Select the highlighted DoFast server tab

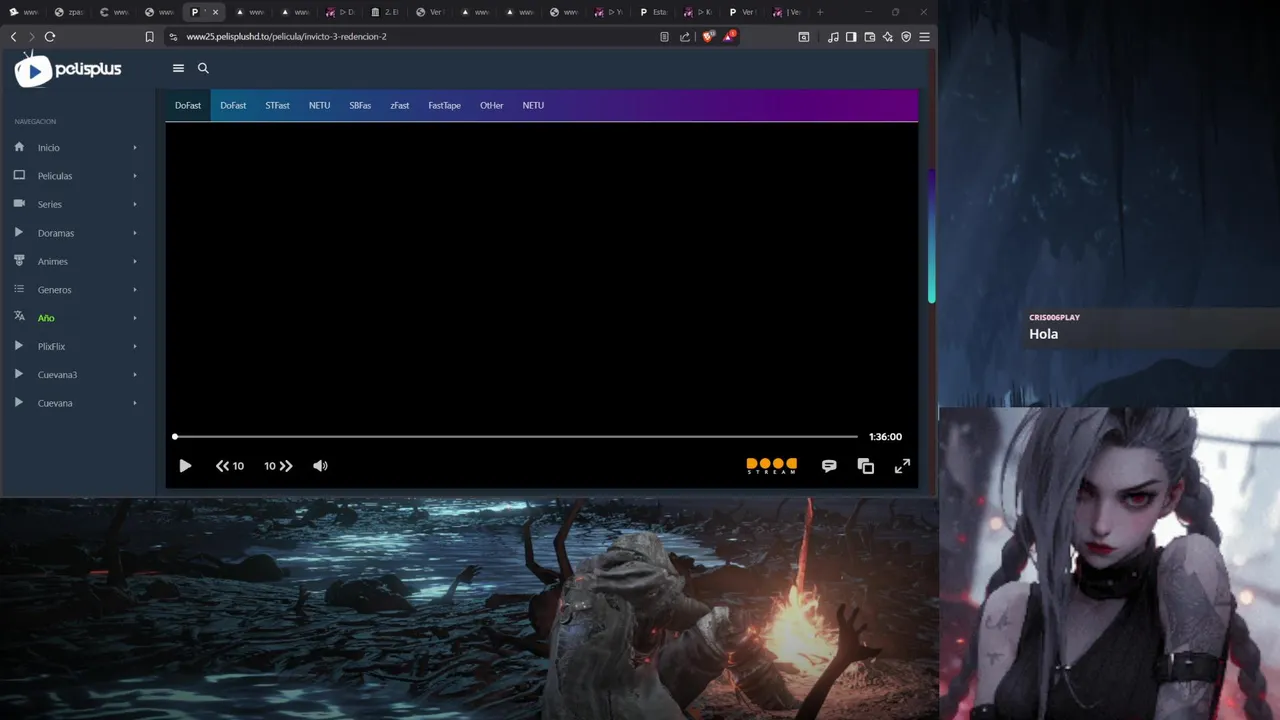coord(188,105)
